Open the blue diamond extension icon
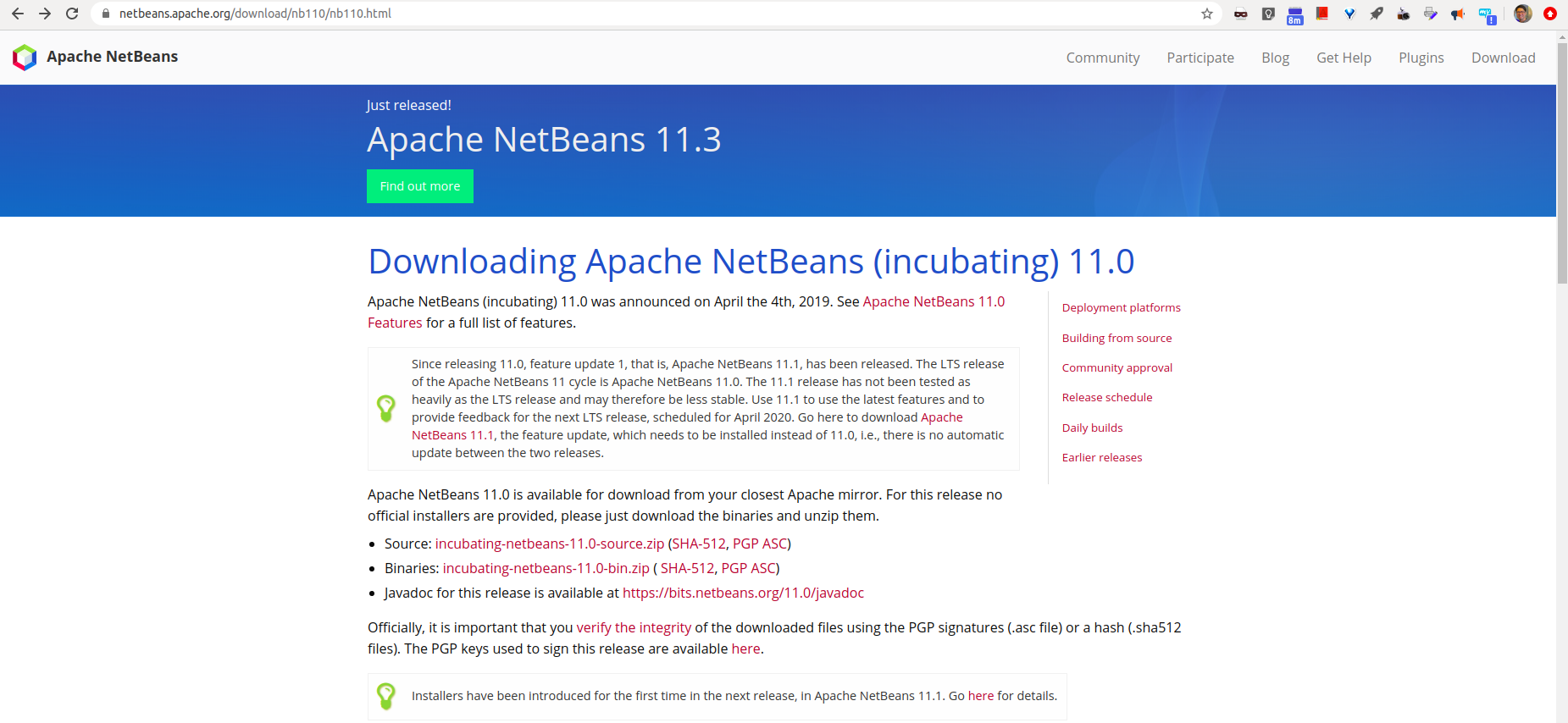This screenshot has width=1568, height=723. click(1349, 14)
